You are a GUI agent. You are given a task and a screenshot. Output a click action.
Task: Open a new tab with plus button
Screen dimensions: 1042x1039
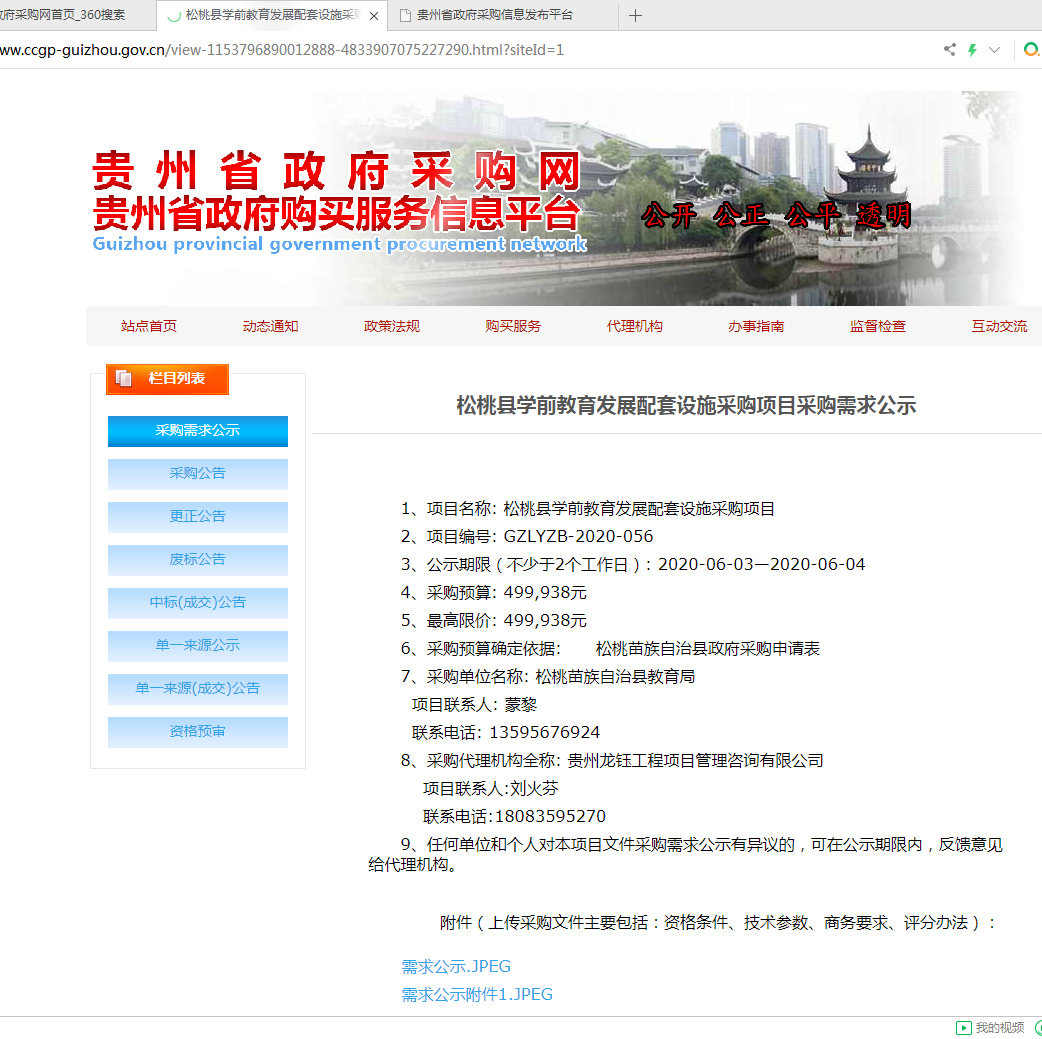coord(635,15)
